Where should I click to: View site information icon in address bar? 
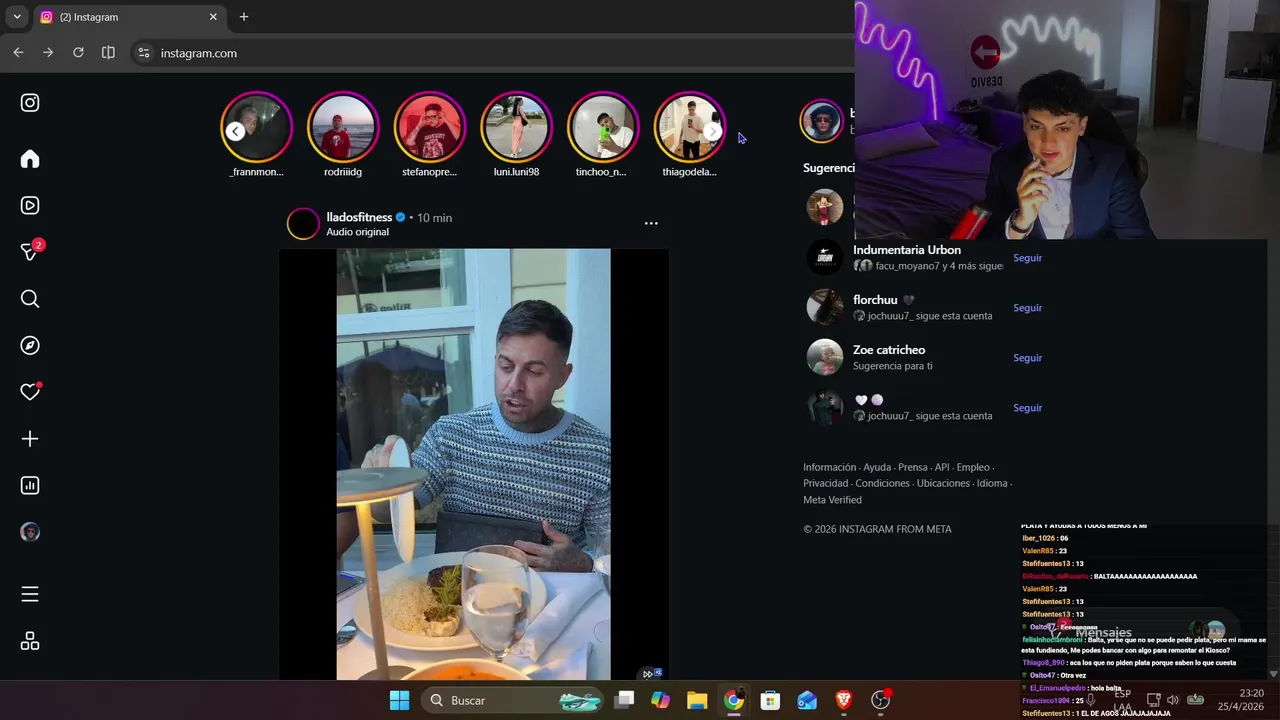143,53
